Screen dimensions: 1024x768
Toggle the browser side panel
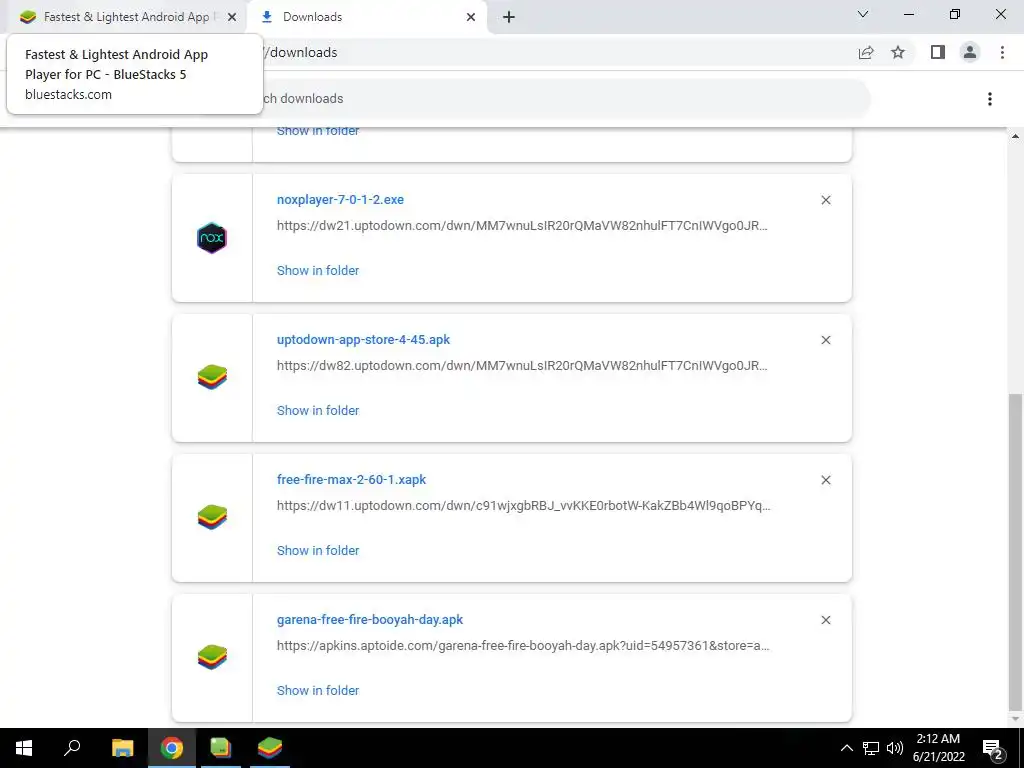[x=938, y=52]
